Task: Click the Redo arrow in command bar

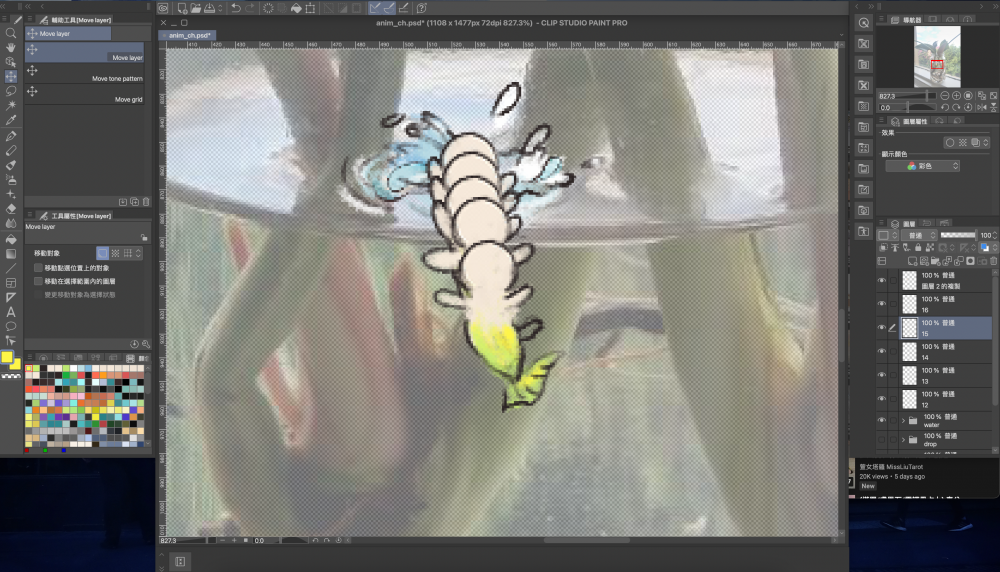Action: click(250, 8)
